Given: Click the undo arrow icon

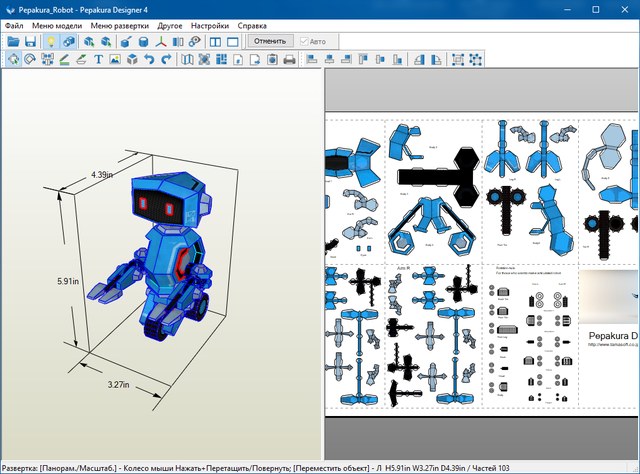Looking at the screenshot, I should point(149,60).
